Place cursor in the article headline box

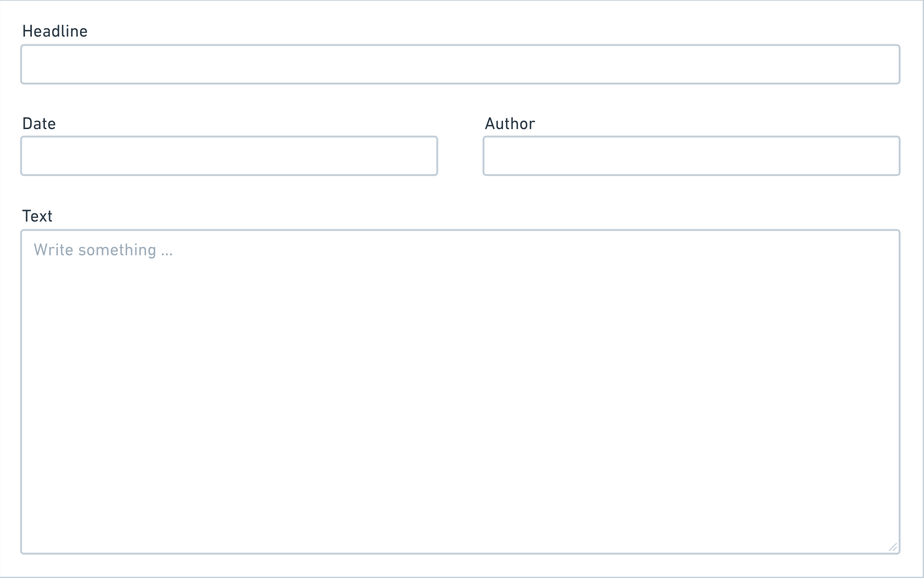(460, 64)
